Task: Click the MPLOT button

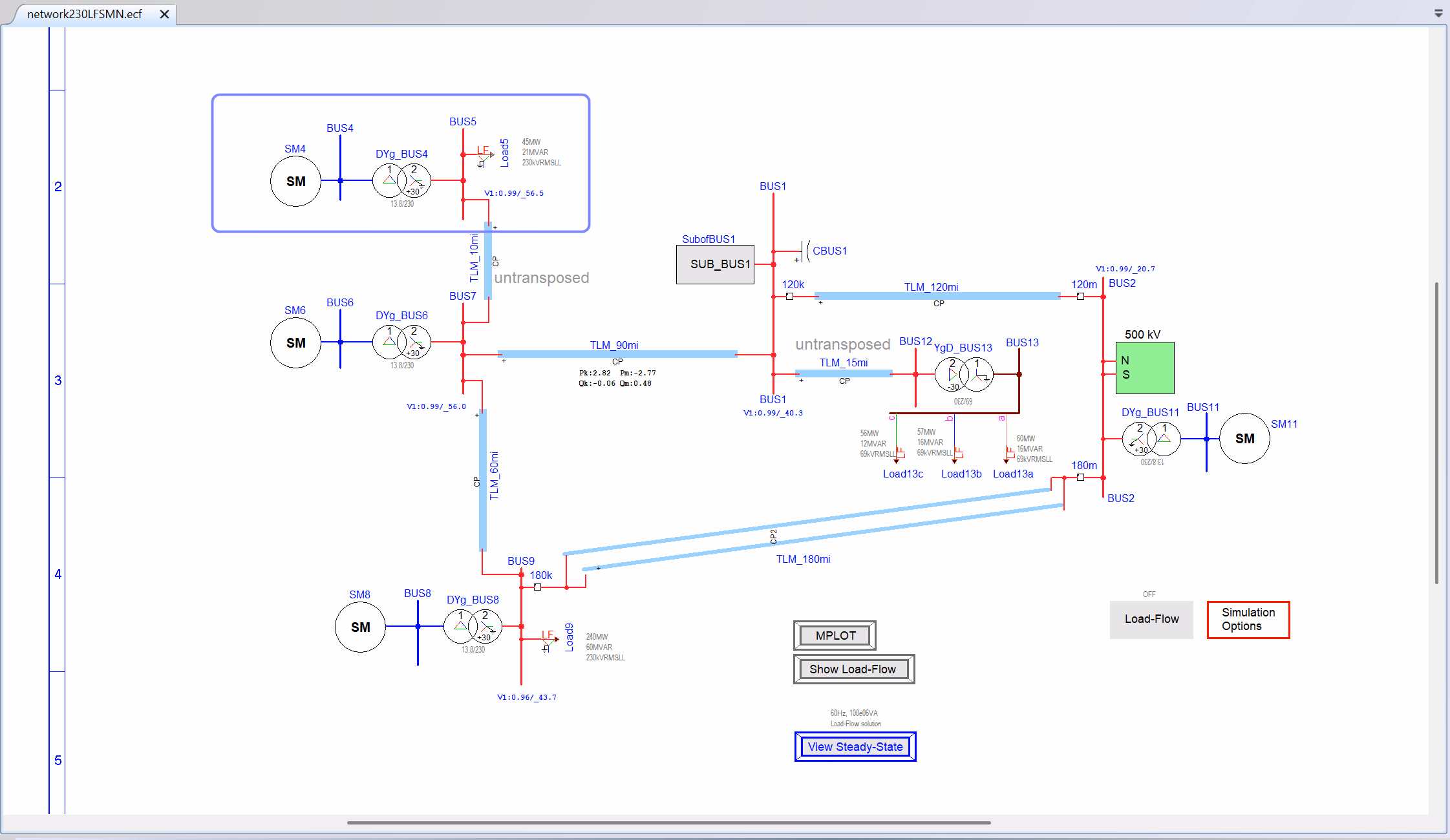Action: (835, 636)
